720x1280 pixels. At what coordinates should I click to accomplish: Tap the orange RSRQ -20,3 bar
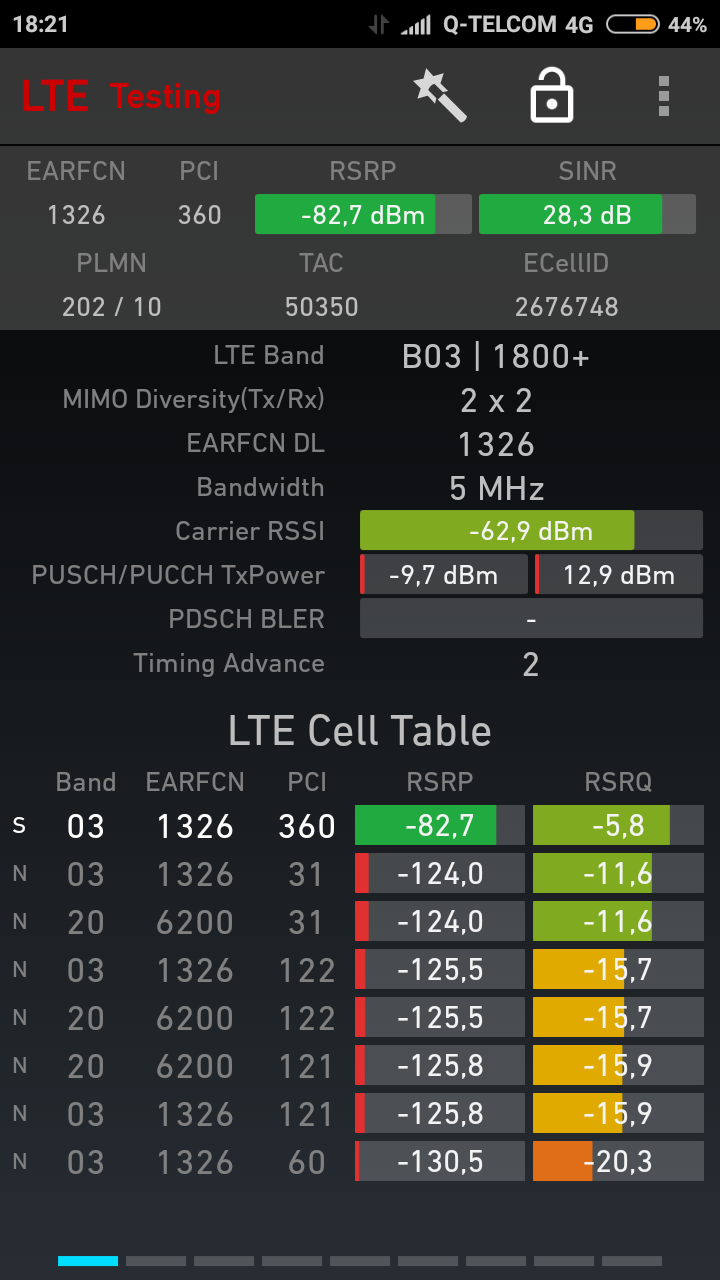click(x=618, y=1162)
